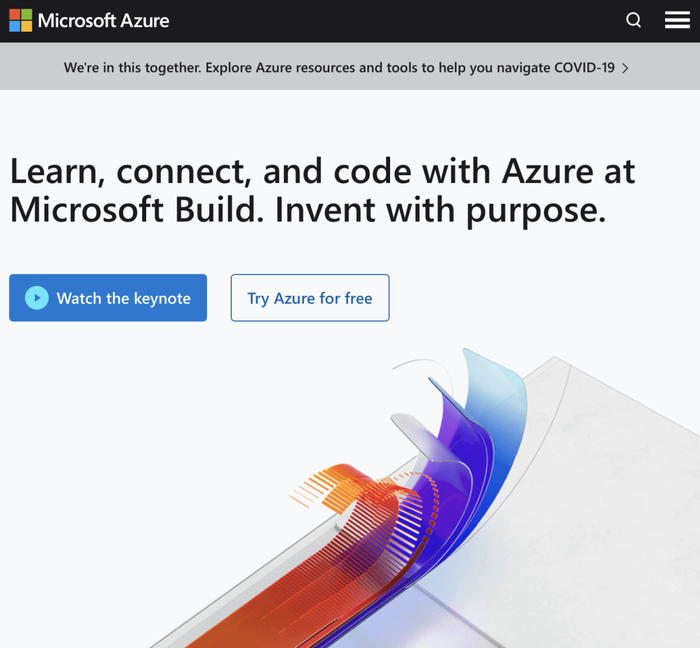The image size is (700, 648).
Task: Open the hamburger navigation menu
Action: pos(677,20)
